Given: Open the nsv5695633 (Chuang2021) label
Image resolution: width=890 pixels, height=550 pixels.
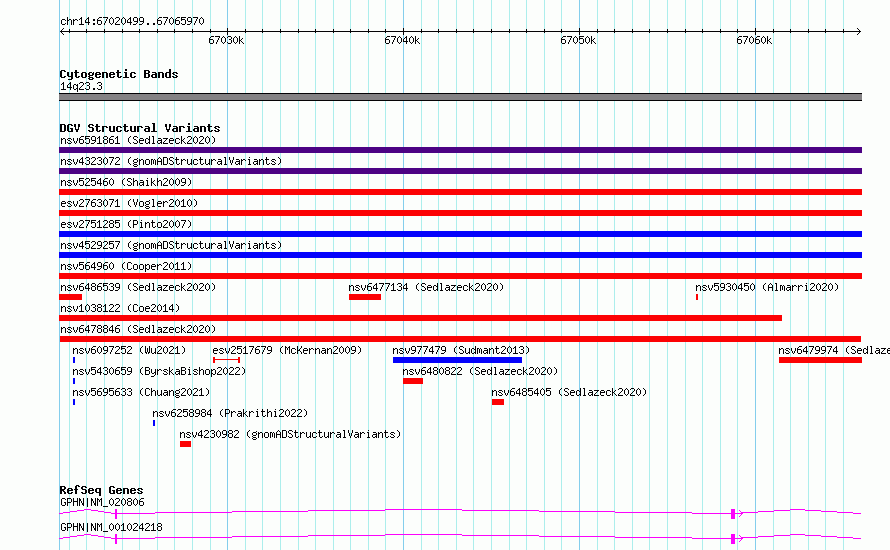Looking at the screenshot, I should click(141, 392).
